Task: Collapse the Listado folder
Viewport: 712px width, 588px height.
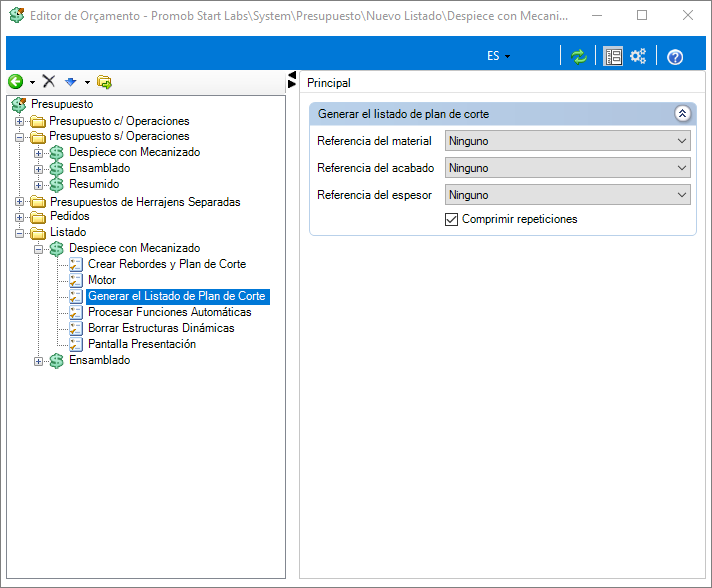Action: 20,233
